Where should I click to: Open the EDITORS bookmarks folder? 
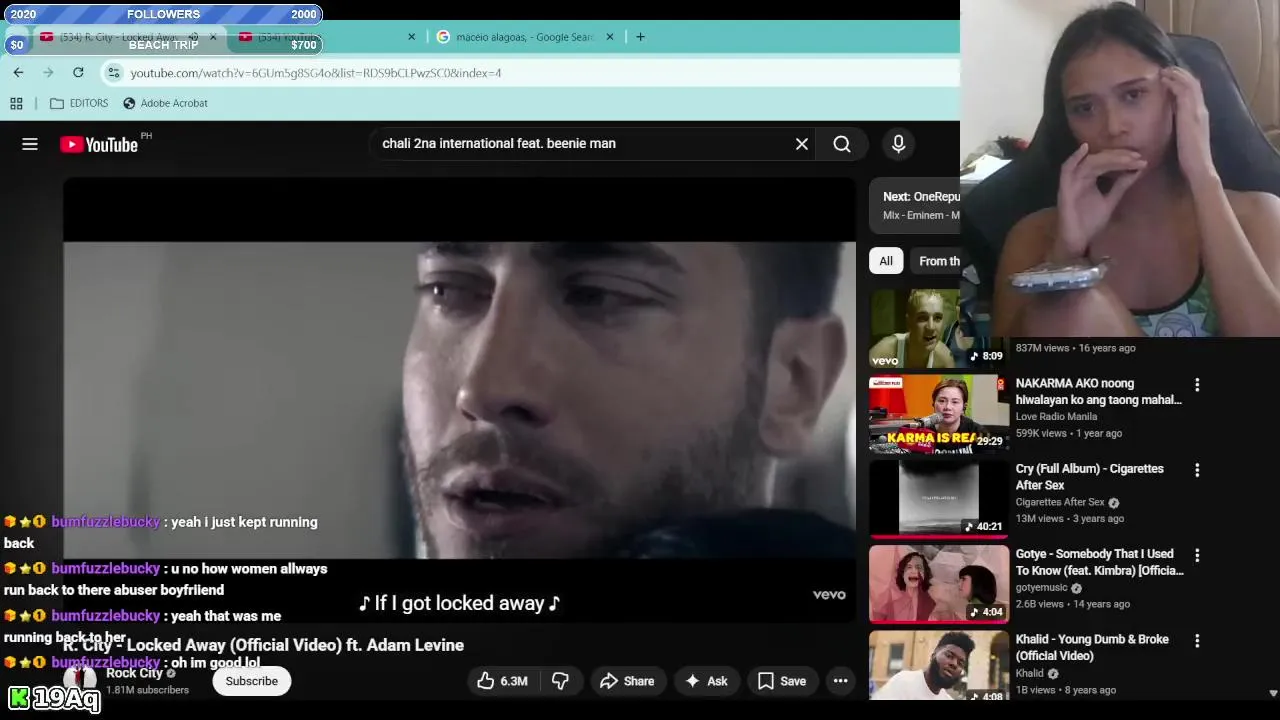pos(79,103)
